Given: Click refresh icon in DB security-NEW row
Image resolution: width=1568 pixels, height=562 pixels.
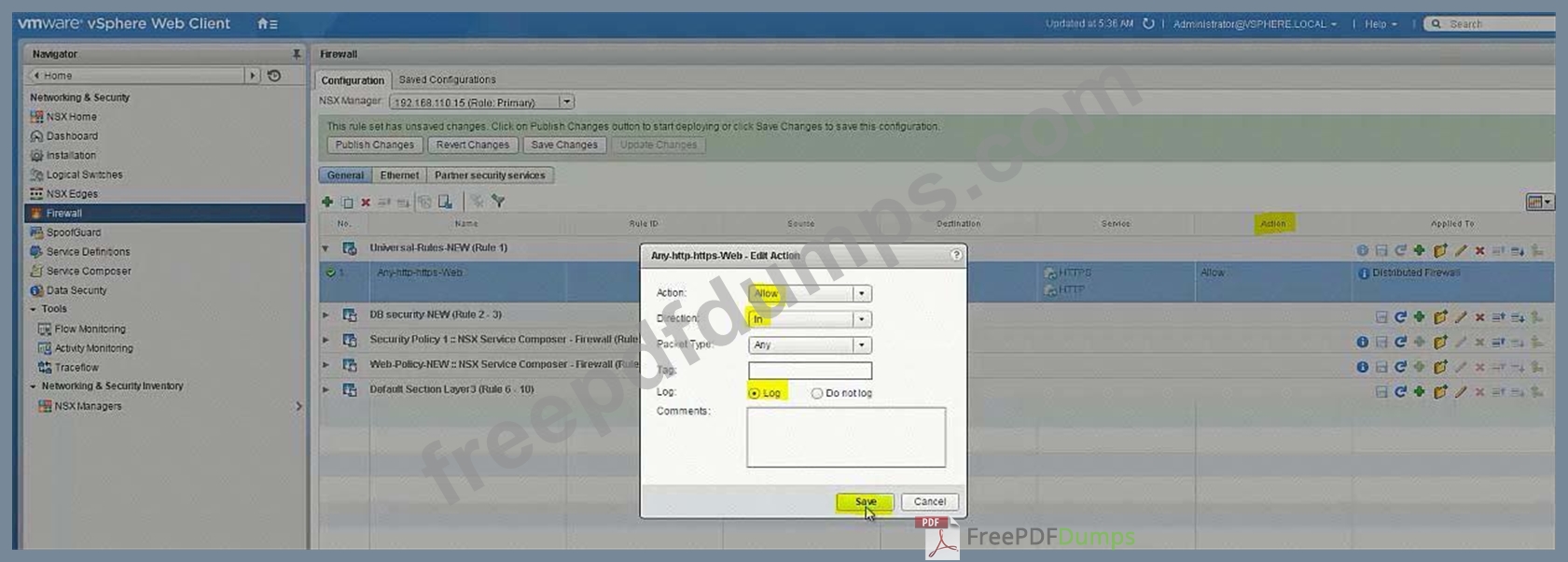Looking at the screenshot, I should [1400, 317].
